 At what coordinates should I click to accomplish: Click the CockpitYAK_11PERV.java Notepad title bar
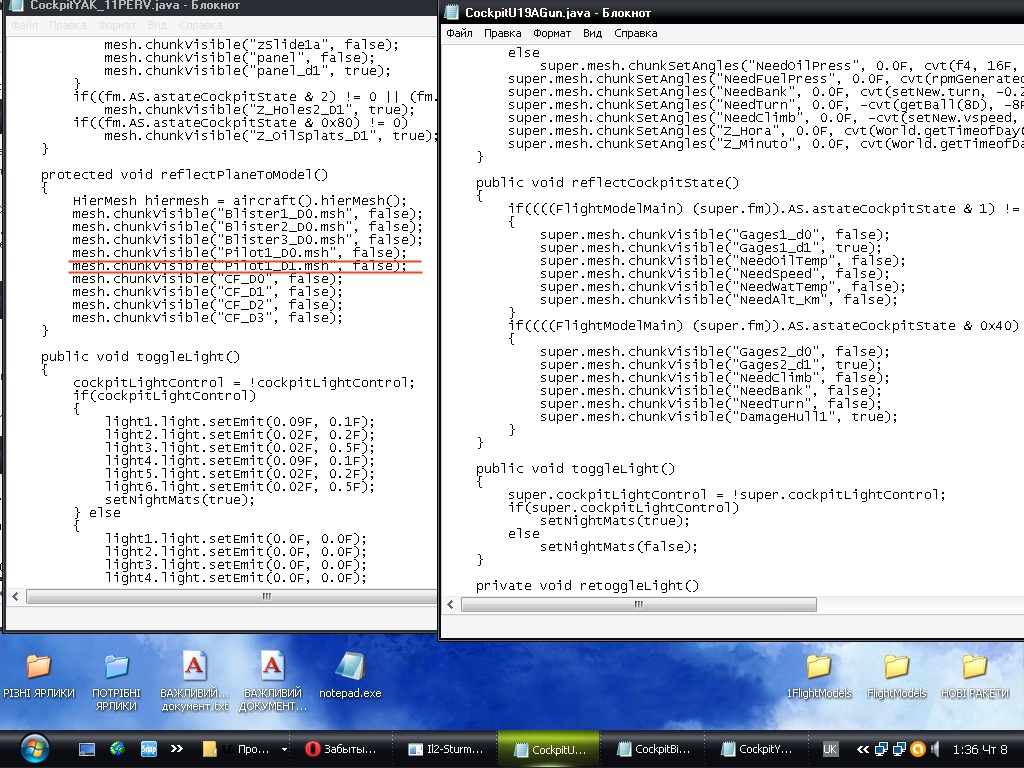(x=219, y=6)
